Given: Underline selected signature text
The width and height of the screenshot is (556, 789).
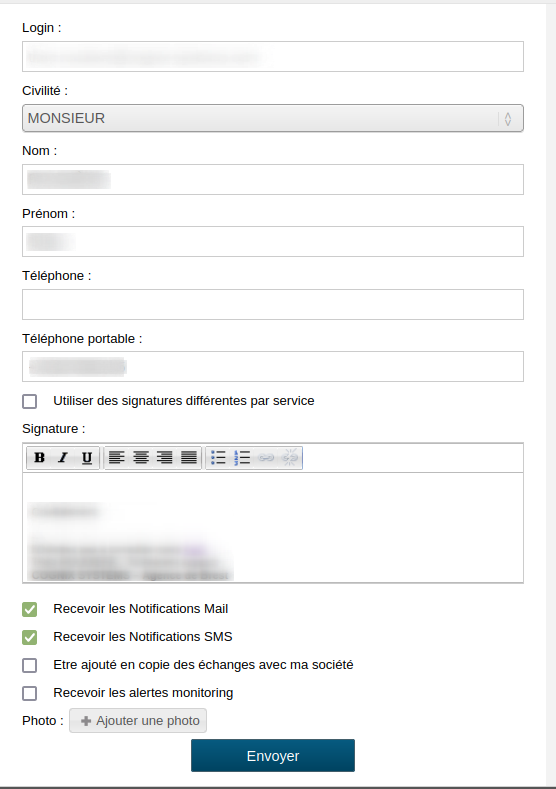Looking at the screenshot, I should [x=87, y=457].
